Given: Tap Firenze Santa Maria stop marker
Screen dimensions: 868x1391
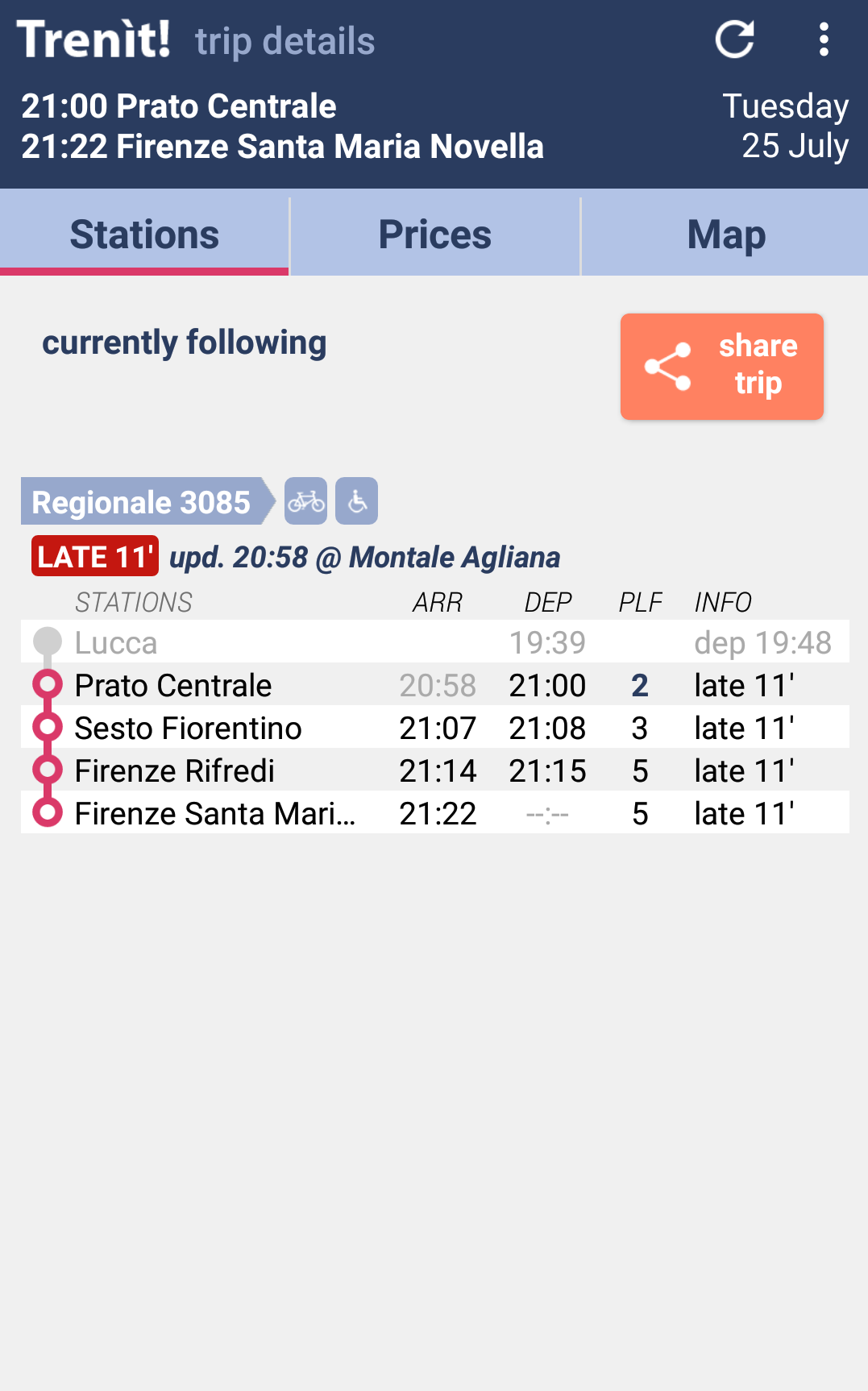Looking at the screenshot, I should pyautogui.click(x=48, y=812).
